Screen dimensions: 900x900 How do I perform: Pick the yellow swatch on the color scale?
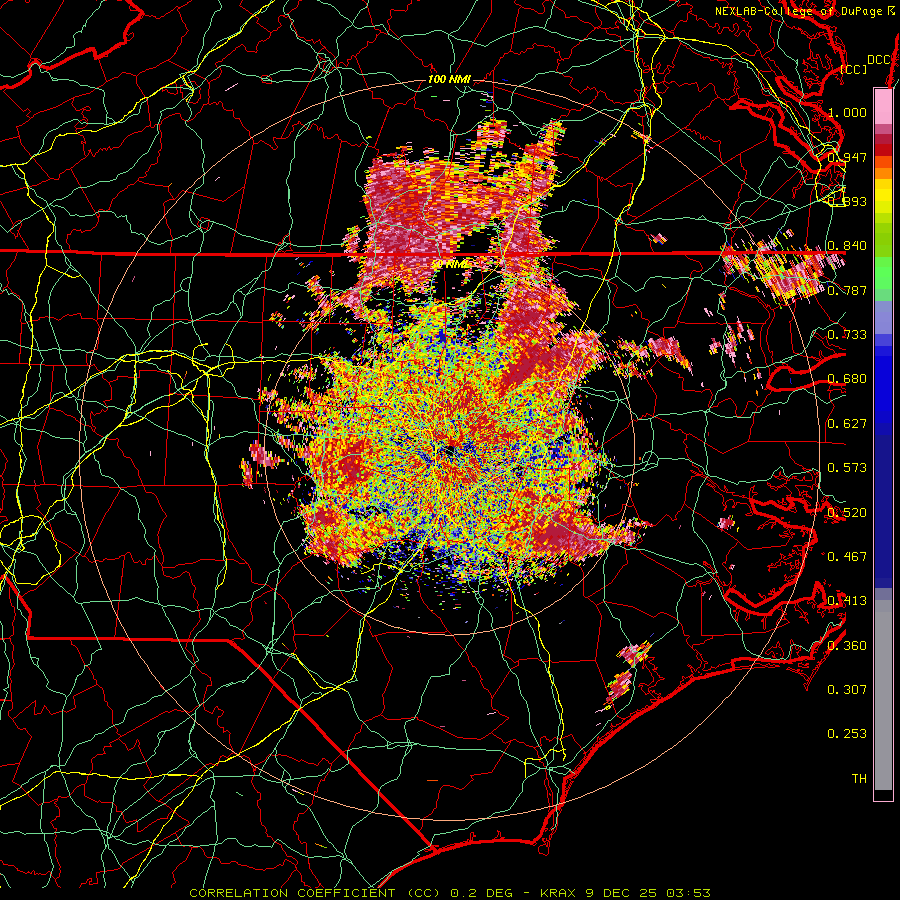pyautogui.click(x=883, y=197)
